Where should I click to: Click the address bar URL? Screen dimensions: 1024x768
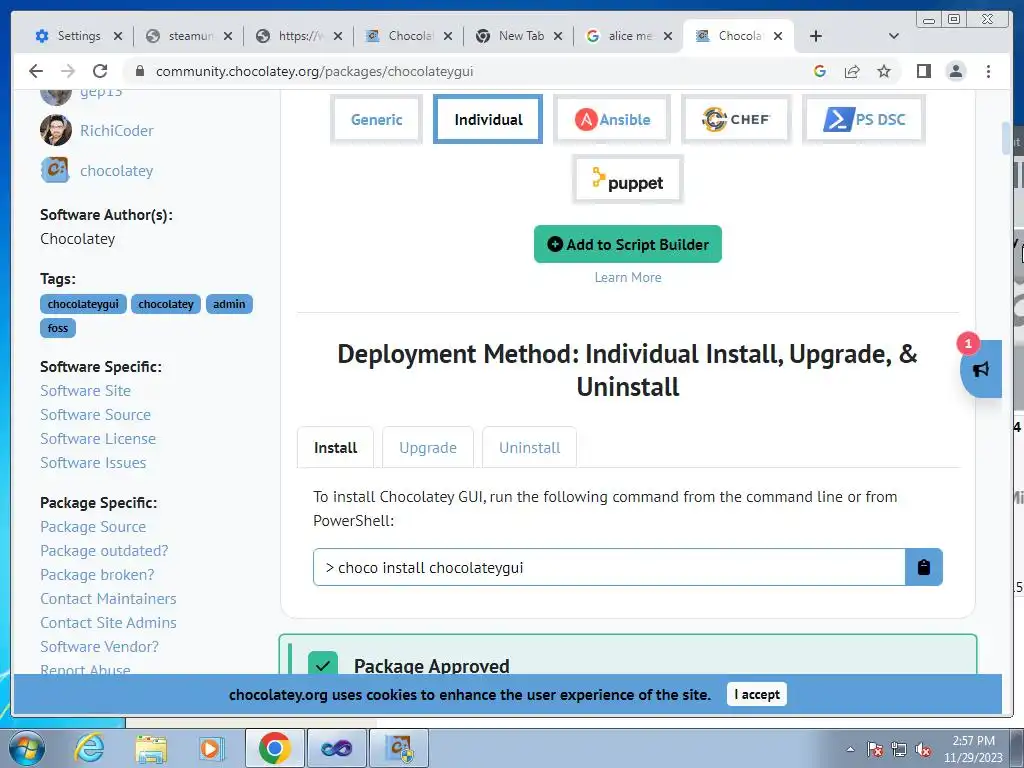pyautogui.click(x=315, y=71)
